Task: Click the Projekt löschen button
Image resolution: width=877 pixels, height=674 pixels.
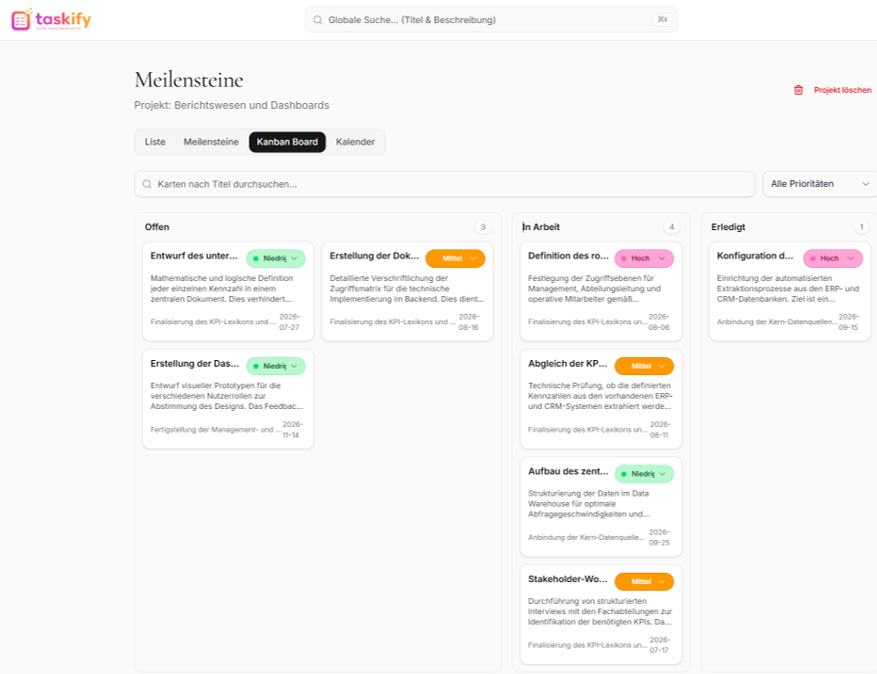Action: point(832,90)
